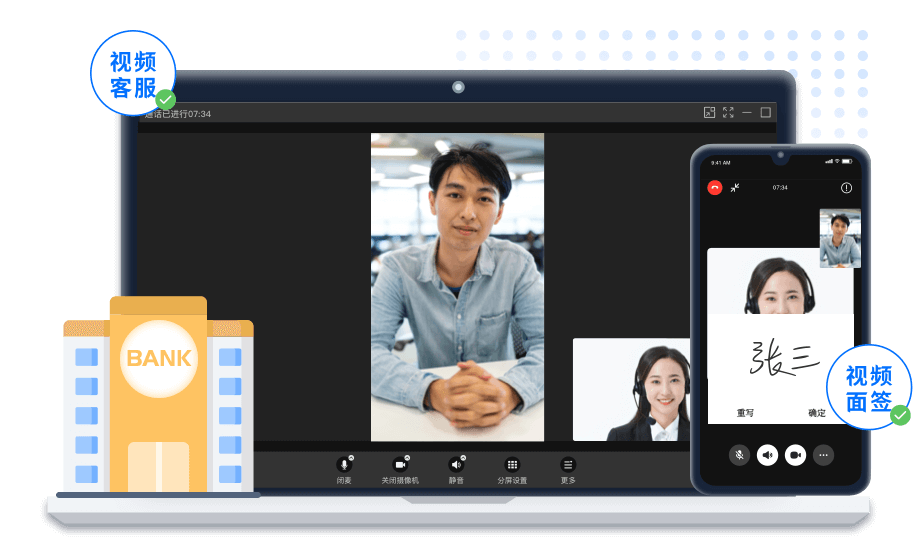Enter fullscreen in the laptop call window
This screenshot has height=560, width=920.
728,112
